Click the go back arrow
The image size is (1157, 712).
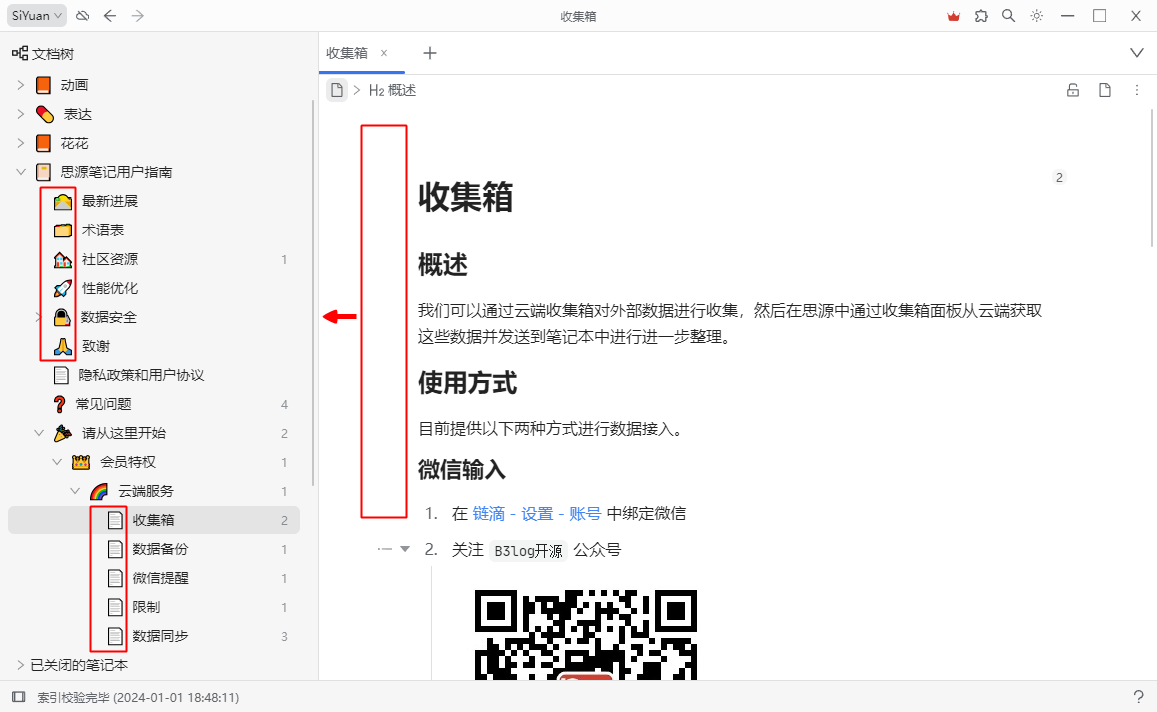110,15
